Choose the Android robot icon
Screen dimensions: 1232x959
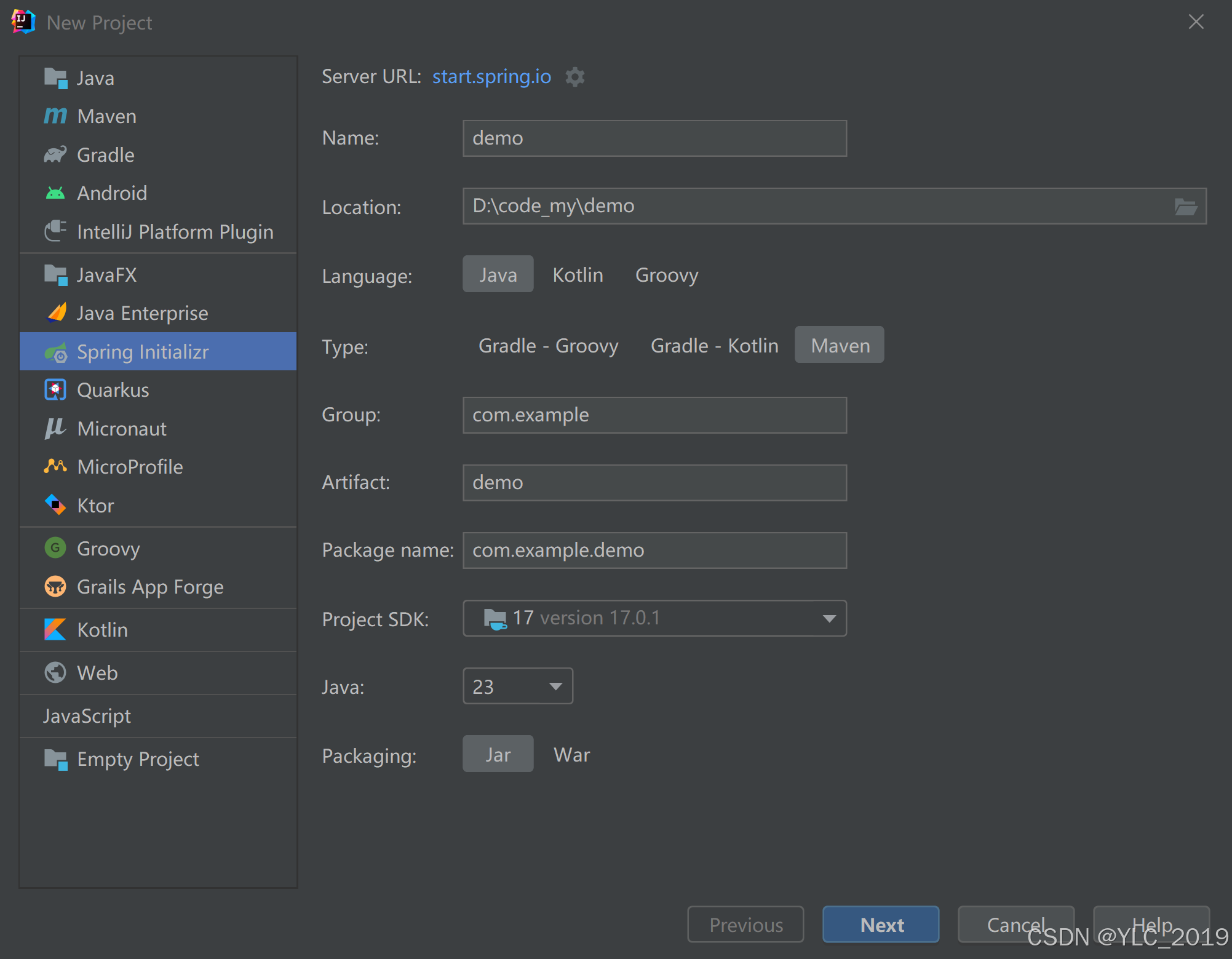(x=55, y=193)
